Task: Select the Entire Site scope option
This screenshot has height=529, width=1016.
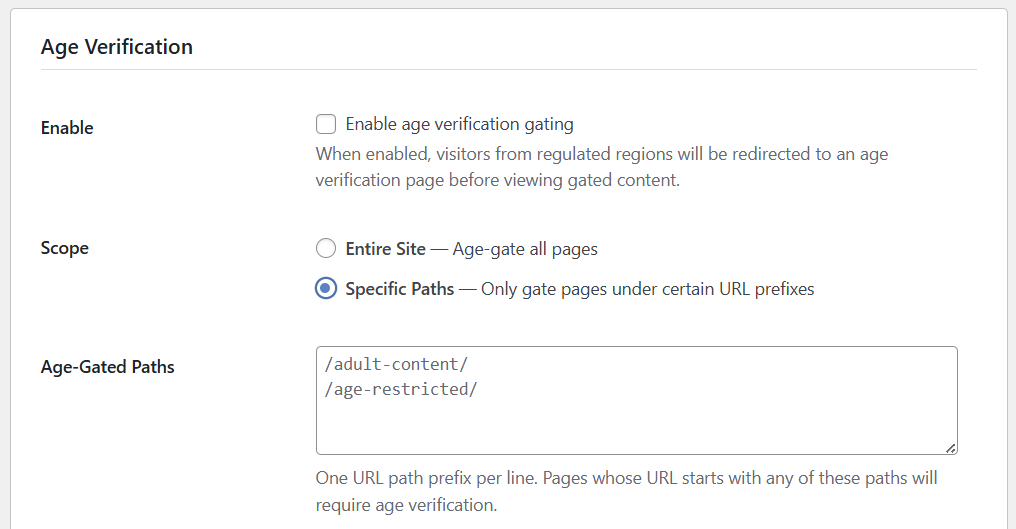Action: (326, 248)
